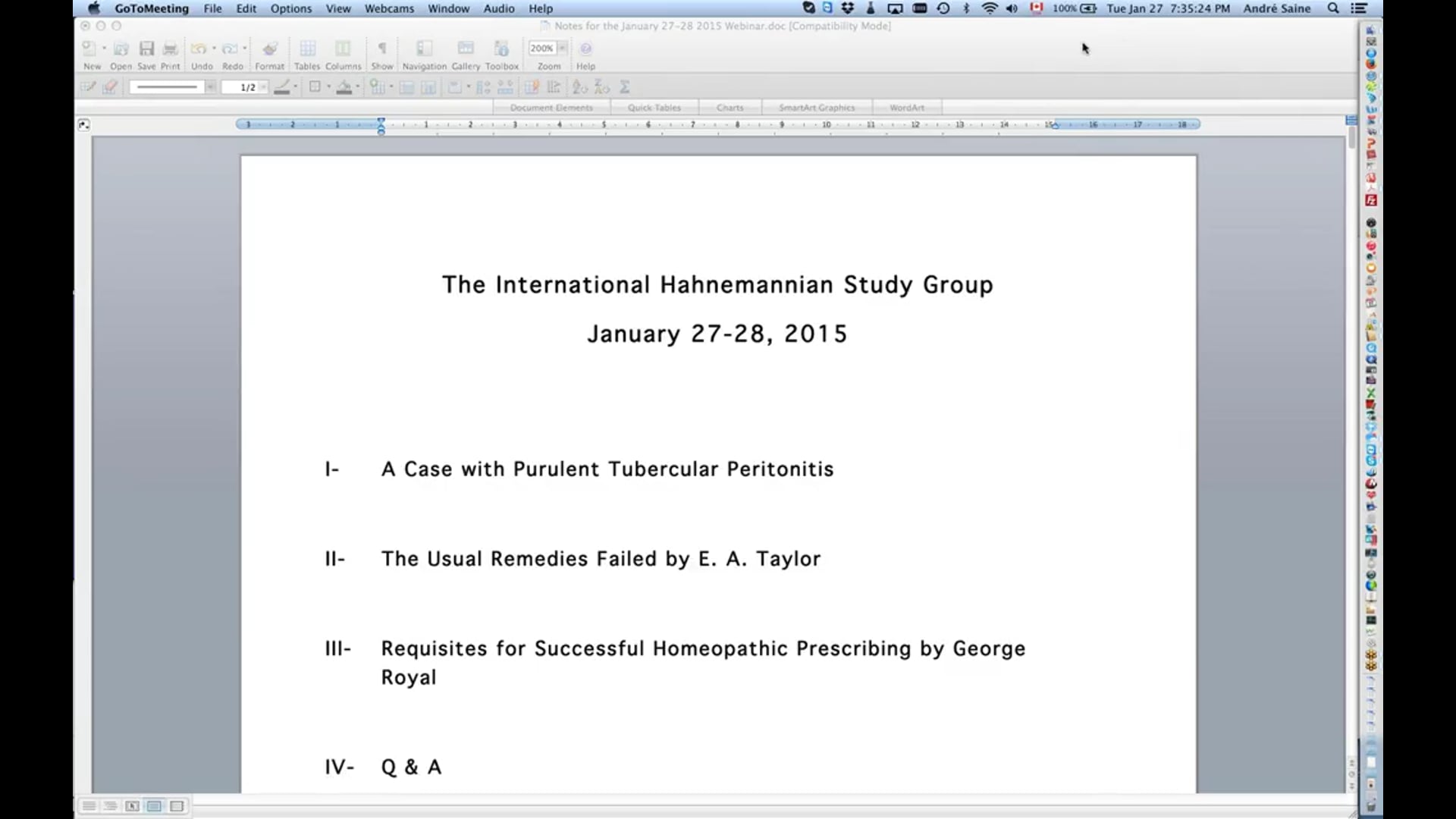Screen dimensions: 1456x819
Task: Insert a table with the Tables icon
Action: tap(308, 48)
